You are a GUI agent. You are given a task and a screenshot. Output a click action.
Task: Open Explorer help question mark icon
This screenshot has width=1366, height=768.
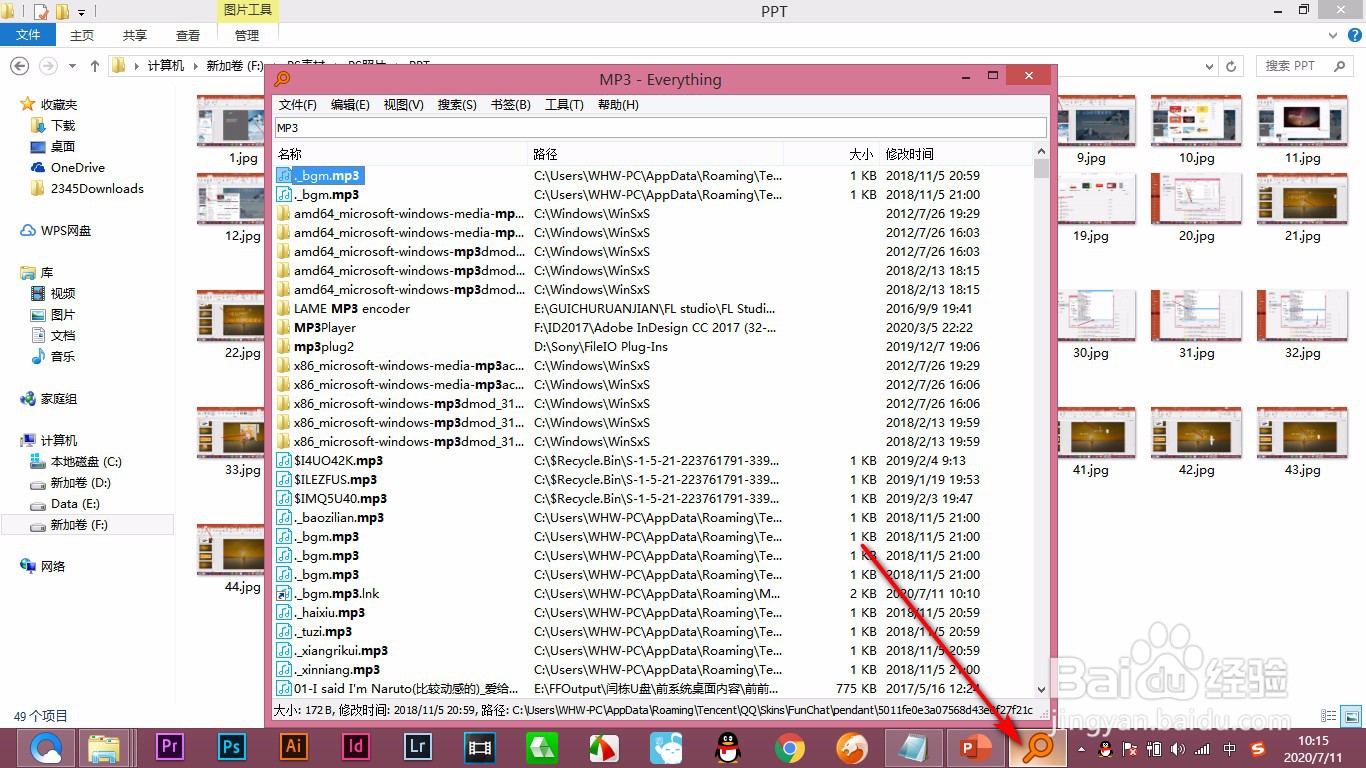(x=1353, y=34)
